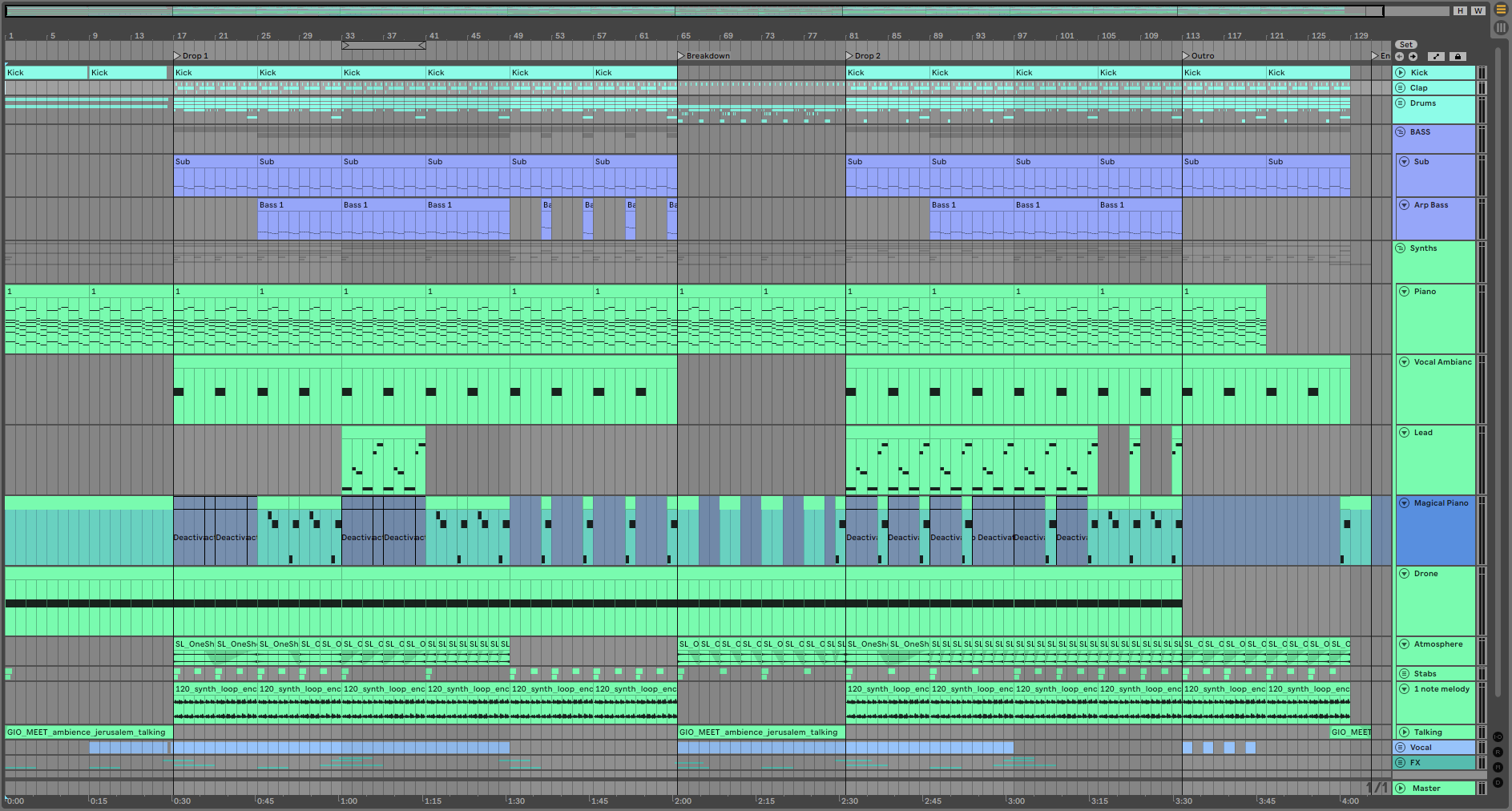The width and height of the screenshot is (1512, 811).
Task: Unfold the Vocal group with its icon
Action: [1401, 748]
